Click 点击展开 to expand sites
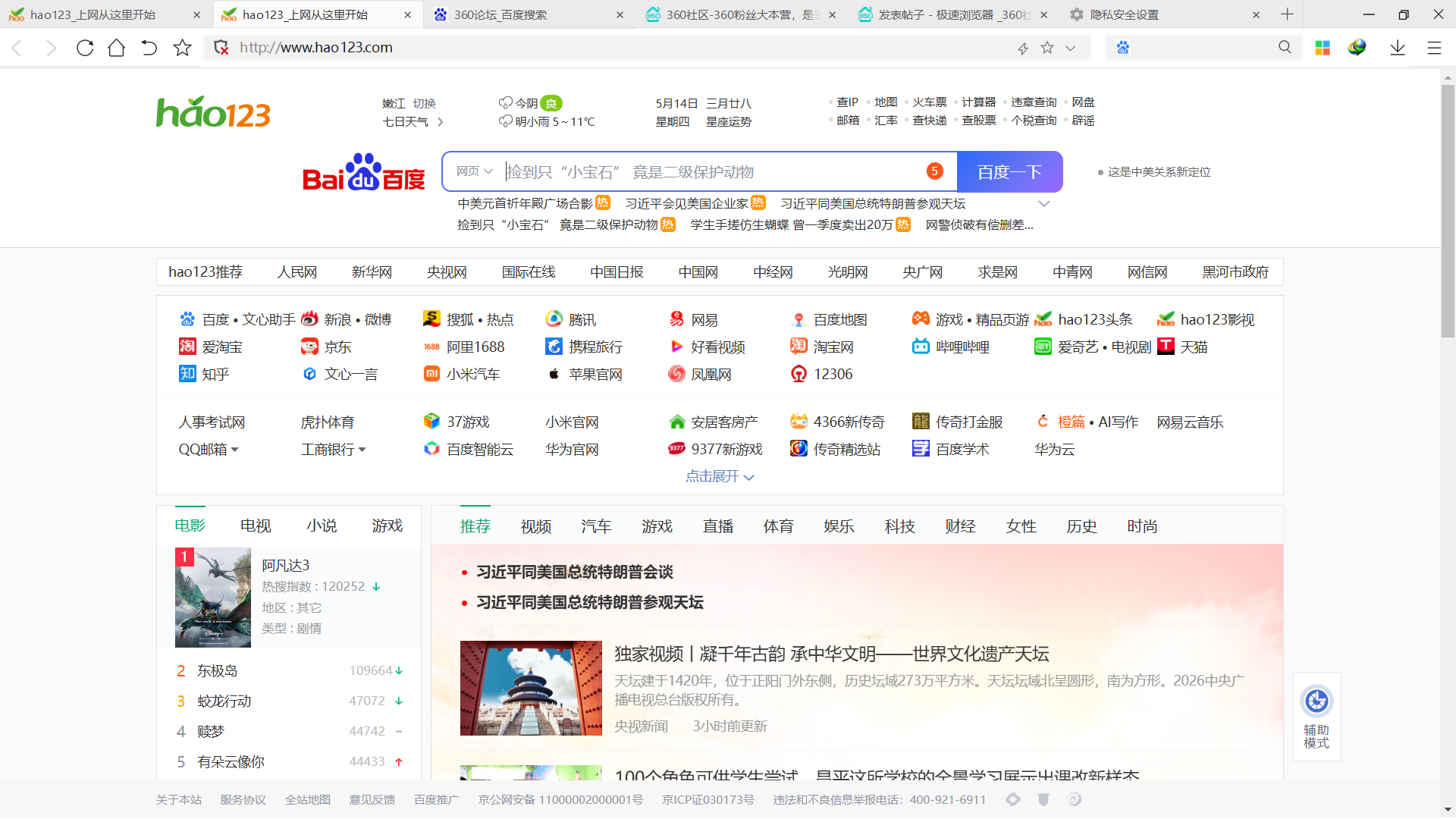 coord(720,476)
